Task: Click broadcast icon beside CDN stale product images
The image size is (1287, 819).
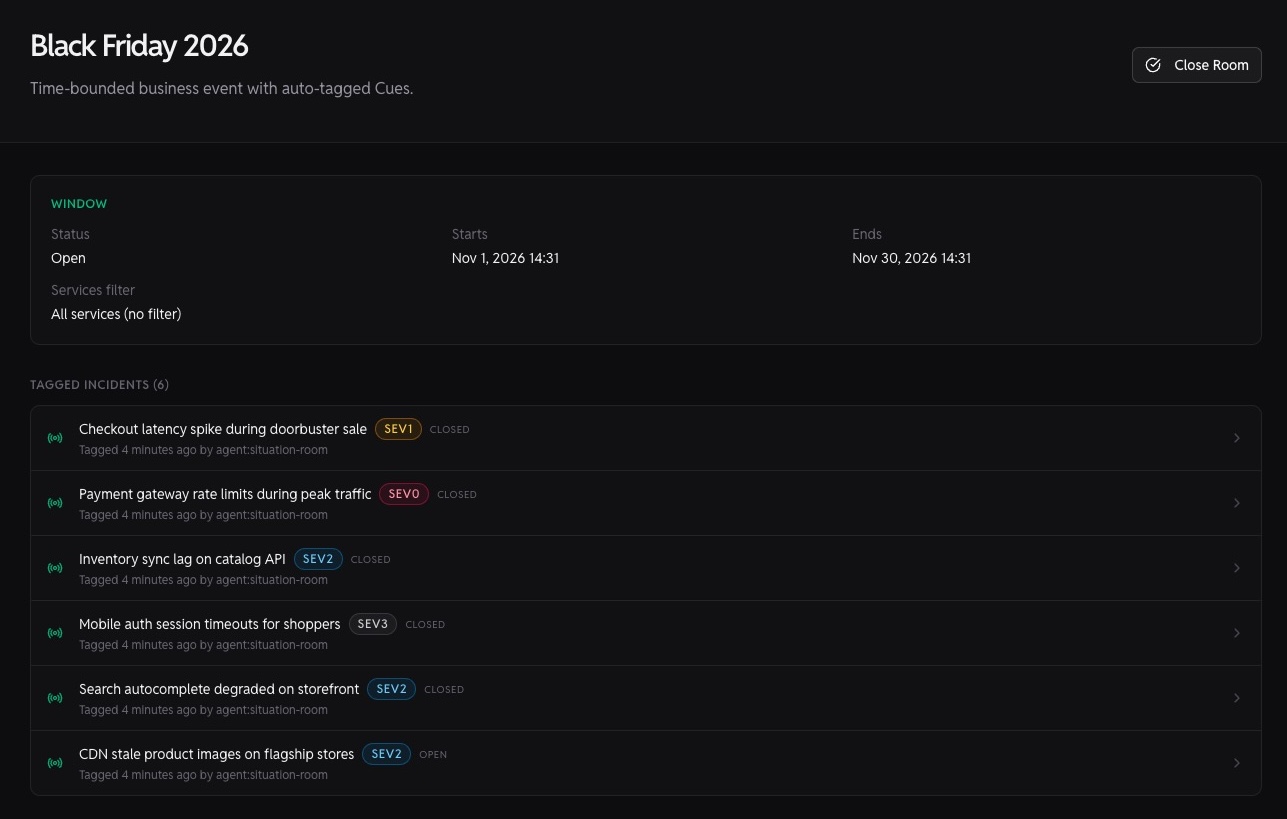Action: (55, 763)
